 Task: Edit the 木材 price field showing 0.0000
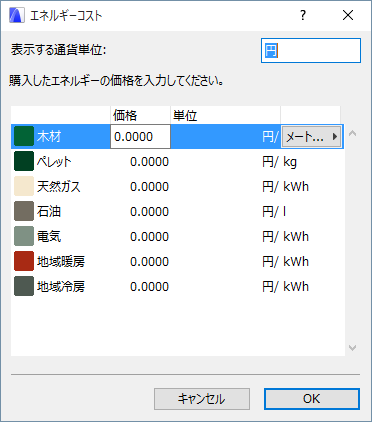(140, 137)
